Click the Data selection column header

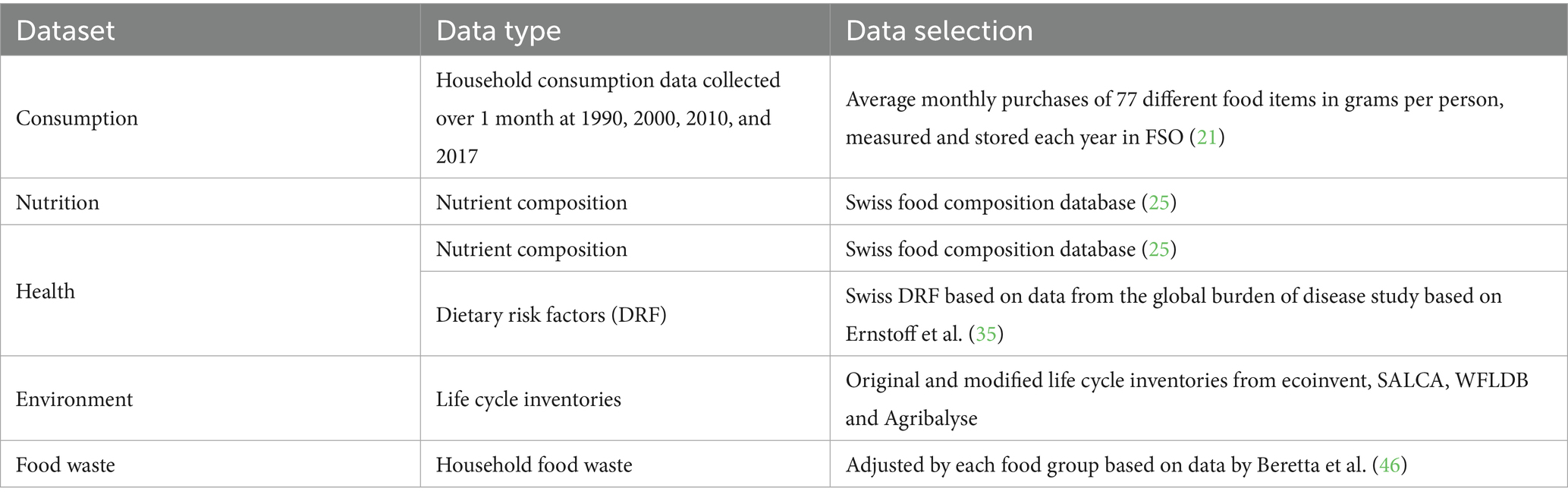939,30
